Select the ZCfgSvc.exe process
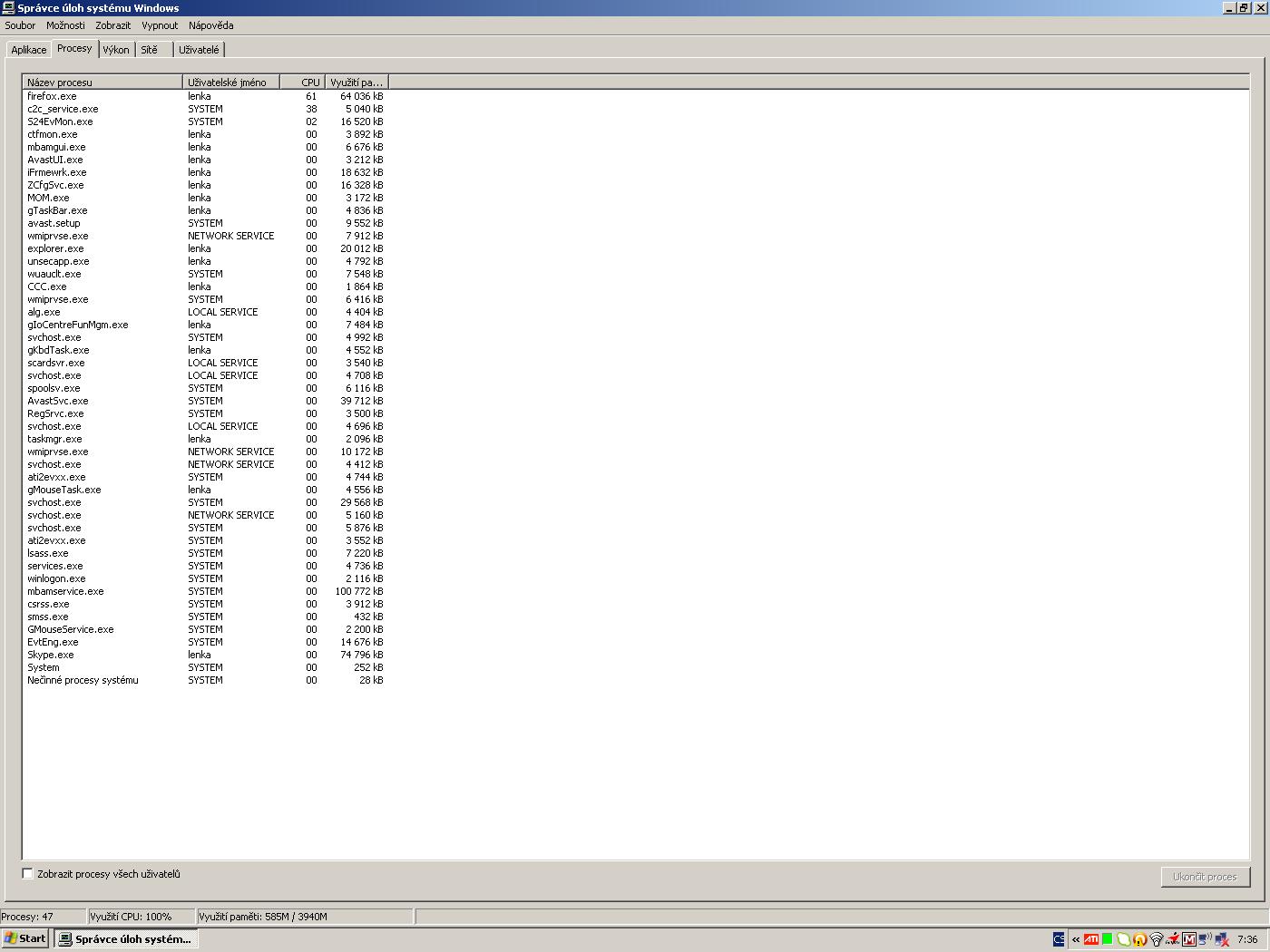Image resolution: width=1270 pixels, height=952 pixels. tap(205, 185)
